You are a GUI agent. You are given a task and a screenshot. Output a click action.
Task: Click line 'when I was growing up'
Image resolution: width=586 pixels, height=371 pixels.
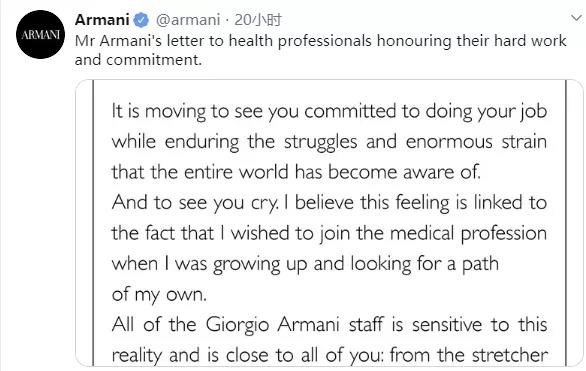pyautogui.click(x=305, y=264)
